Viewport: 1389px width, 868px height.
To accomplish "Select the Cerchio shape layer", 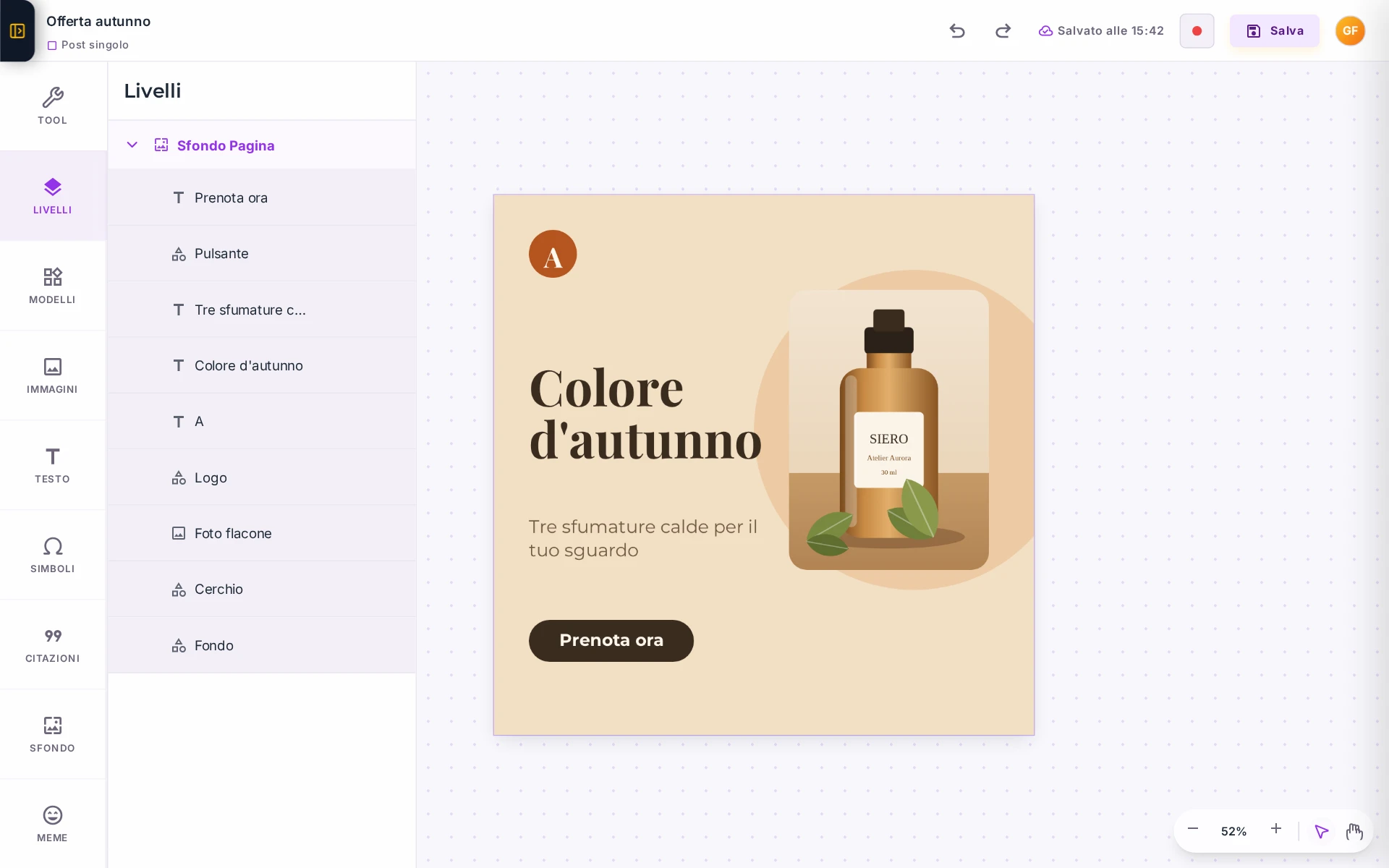I will click(262, 590).
